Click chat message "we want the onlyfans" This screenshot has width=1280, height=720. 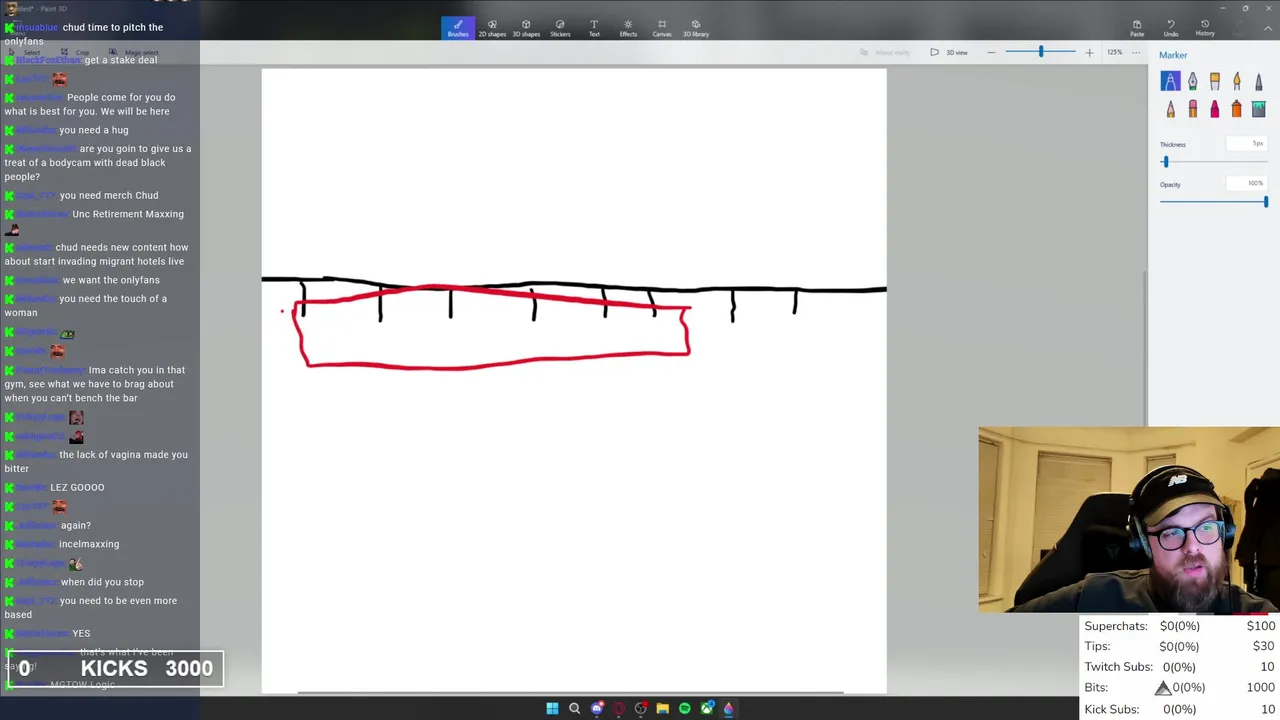111,280
